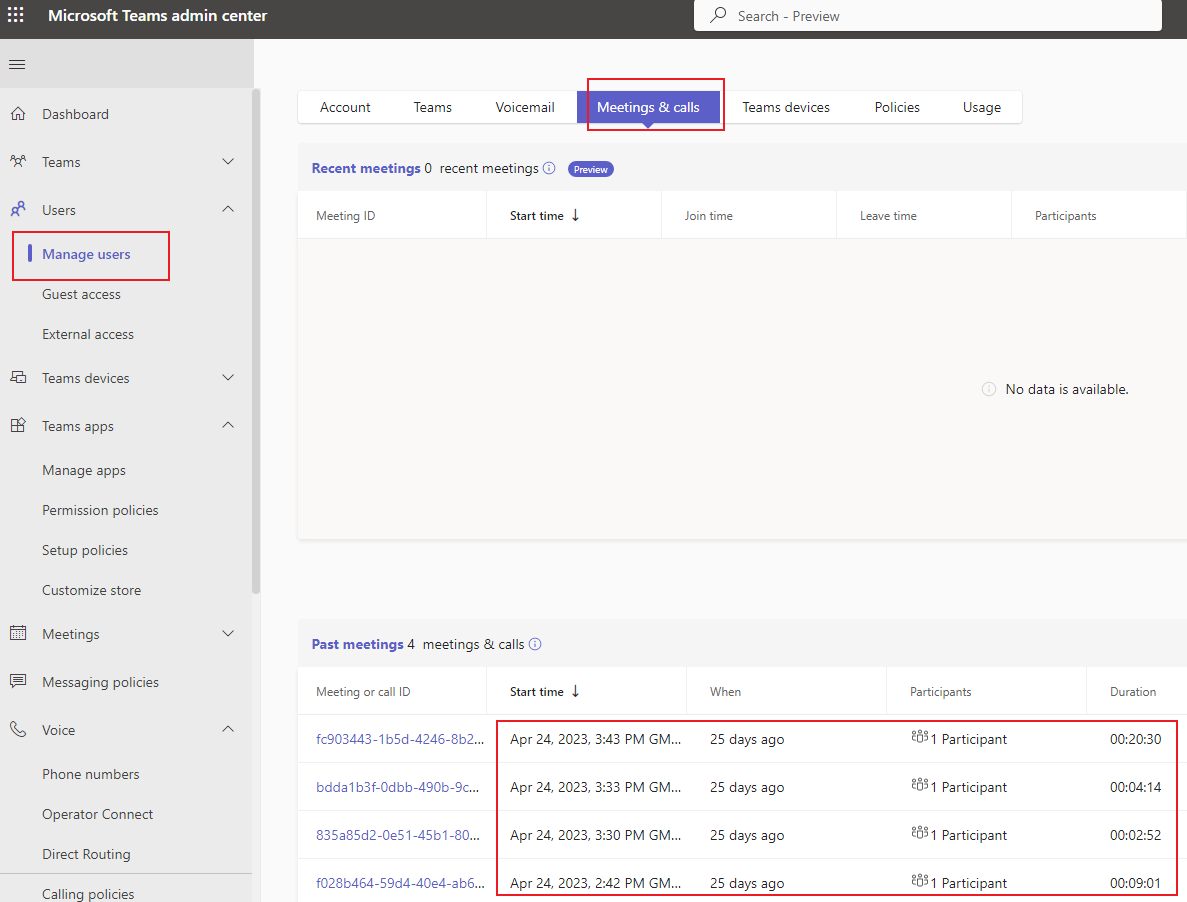
Task: Click the Messaging policies chat icon
Action: point(18,681)
